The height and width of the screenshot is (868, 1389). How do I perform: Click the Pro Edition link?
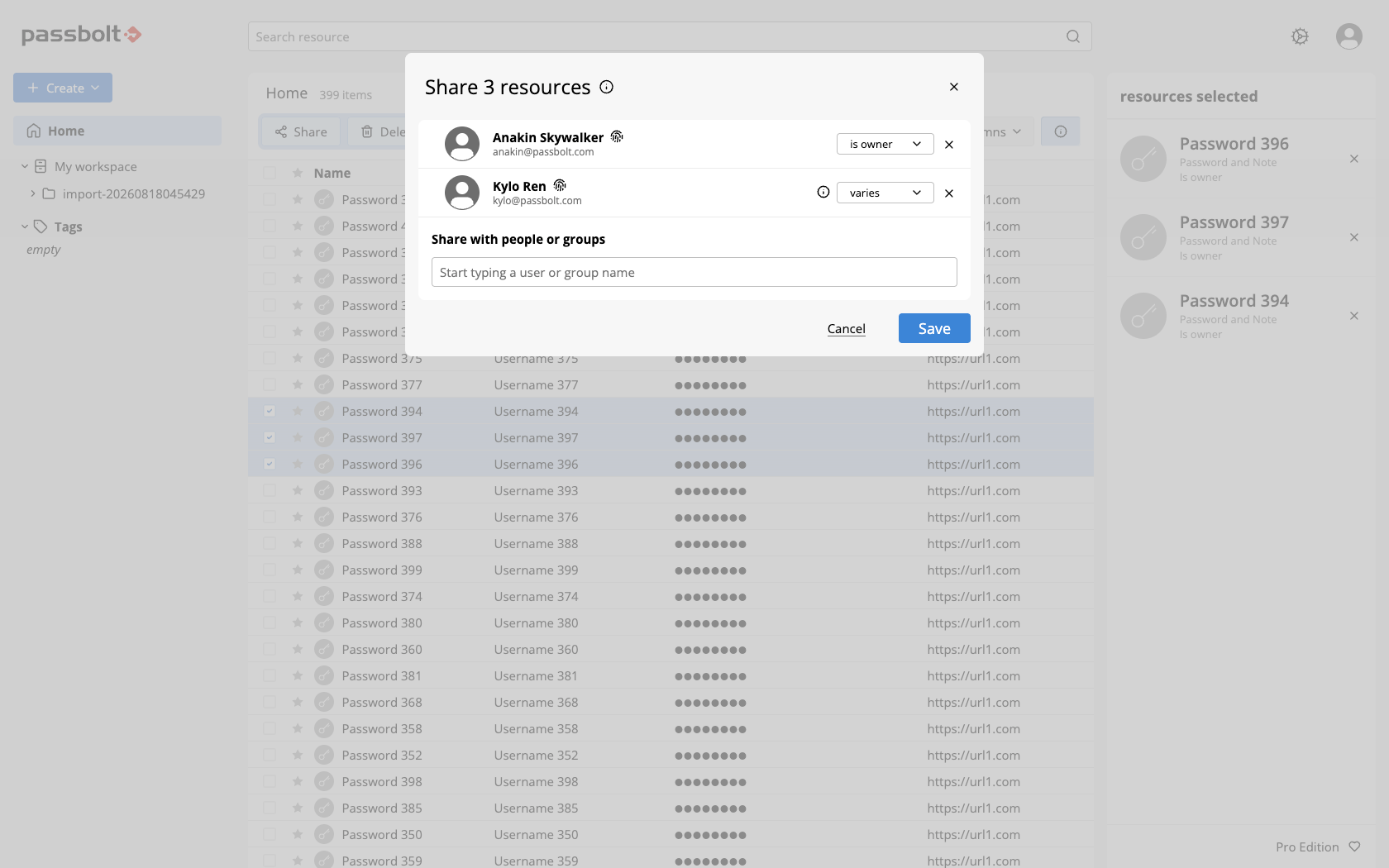pos(1307,847)
